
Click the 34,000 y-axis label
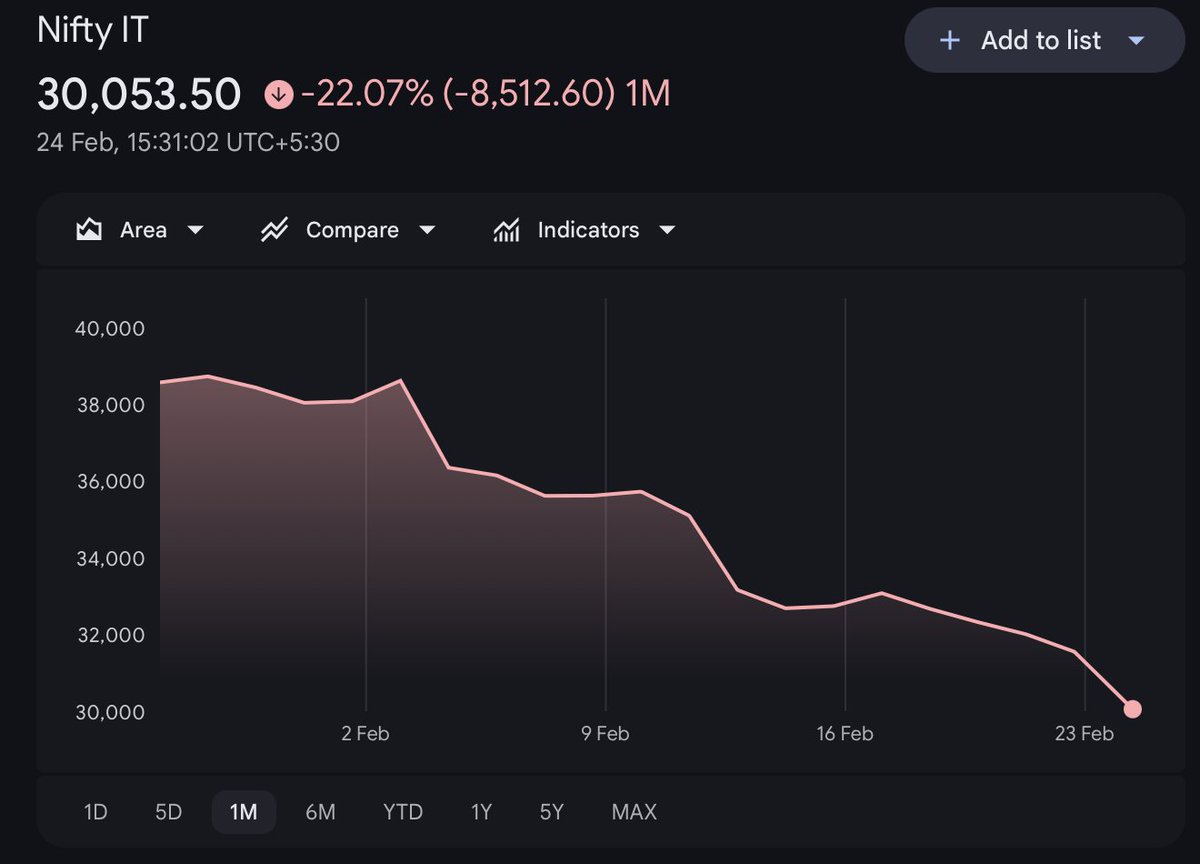coord(110,559)
